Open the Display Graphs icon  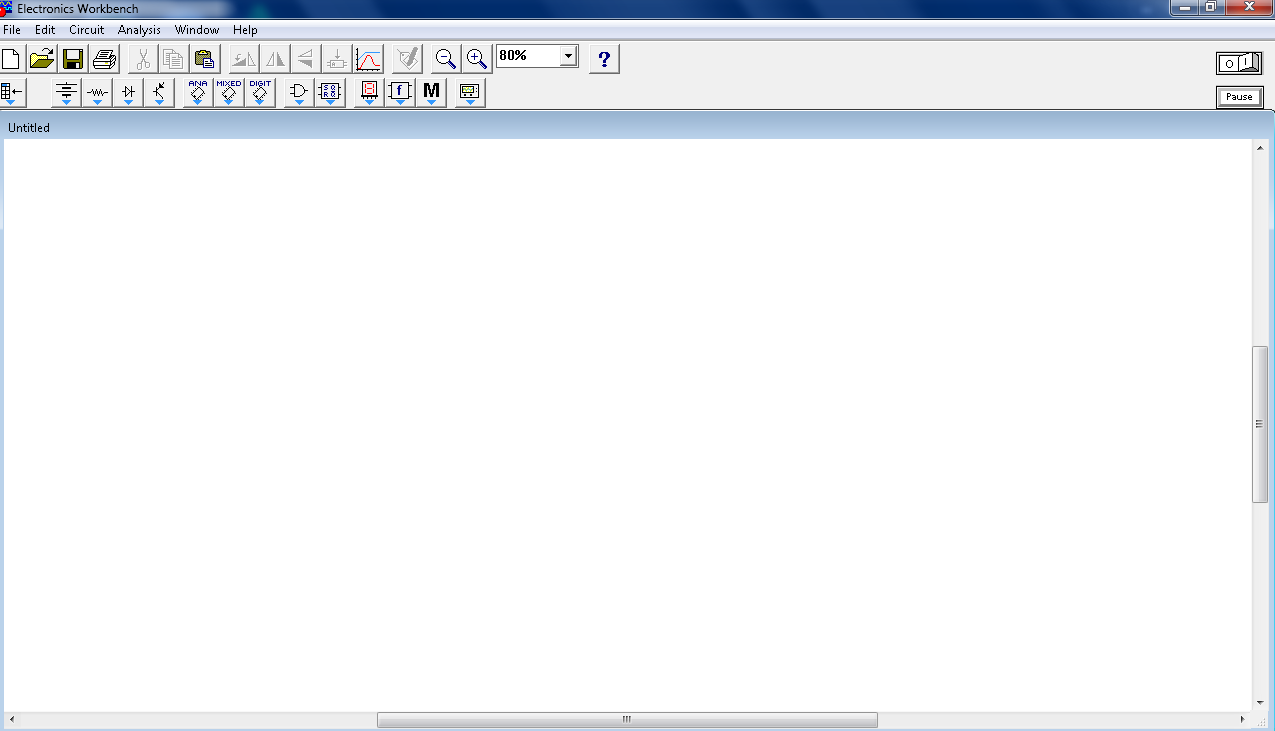point(368,59)
